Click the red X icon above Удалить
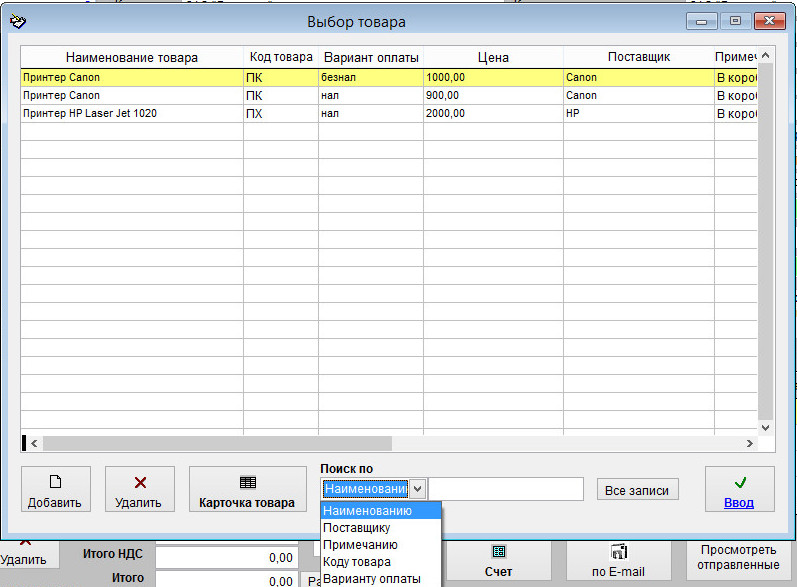The image size is (797, 587). [x=140, y=482]
